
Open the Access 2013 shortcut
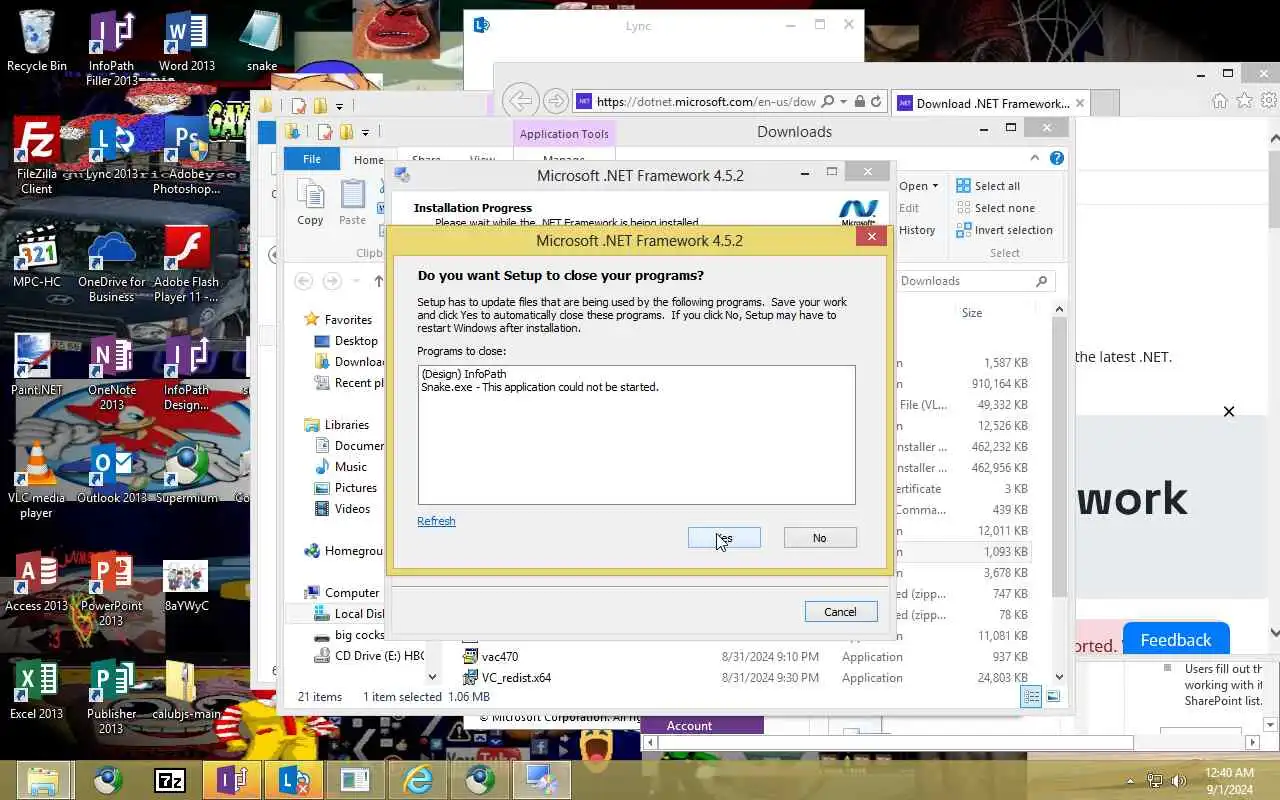tap(37, 580)
